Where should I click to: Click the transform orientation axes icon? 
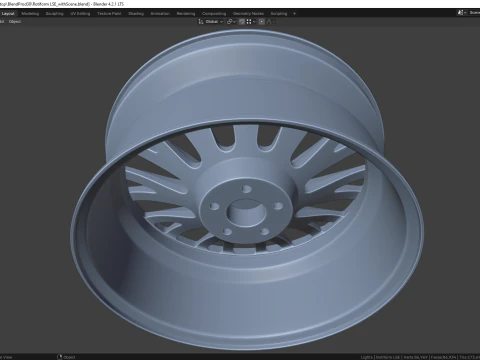click(x=201, y=22)
